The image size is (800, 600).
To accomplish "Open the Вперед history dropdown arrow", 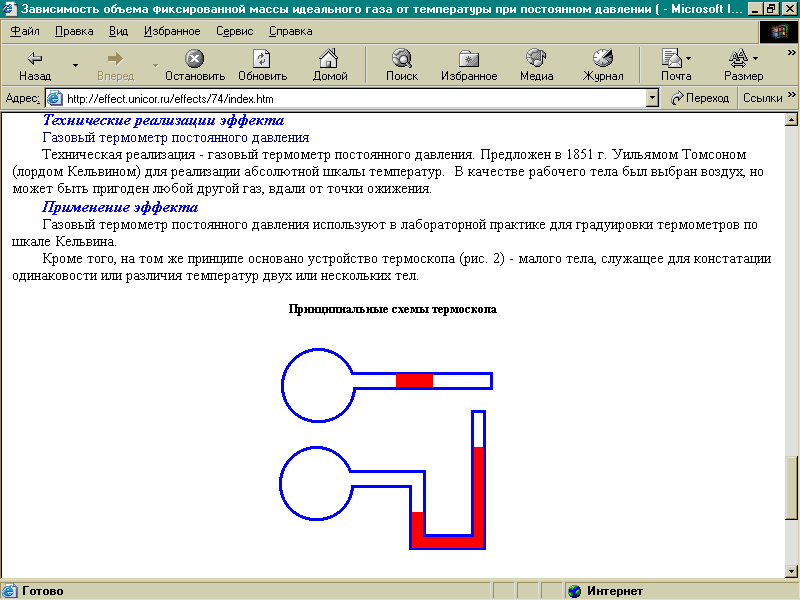I will (155, 65).
